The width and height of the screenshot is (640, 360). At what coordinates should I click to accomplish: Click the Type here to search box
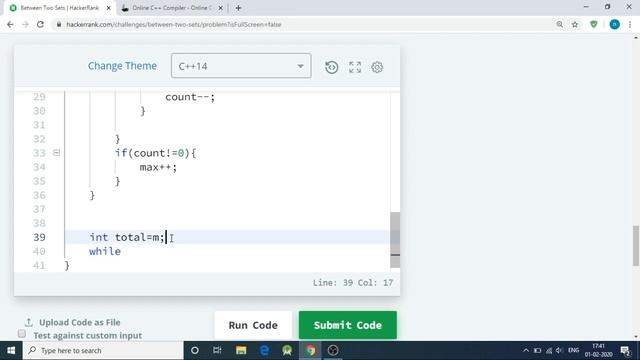[x=103, y=351]
